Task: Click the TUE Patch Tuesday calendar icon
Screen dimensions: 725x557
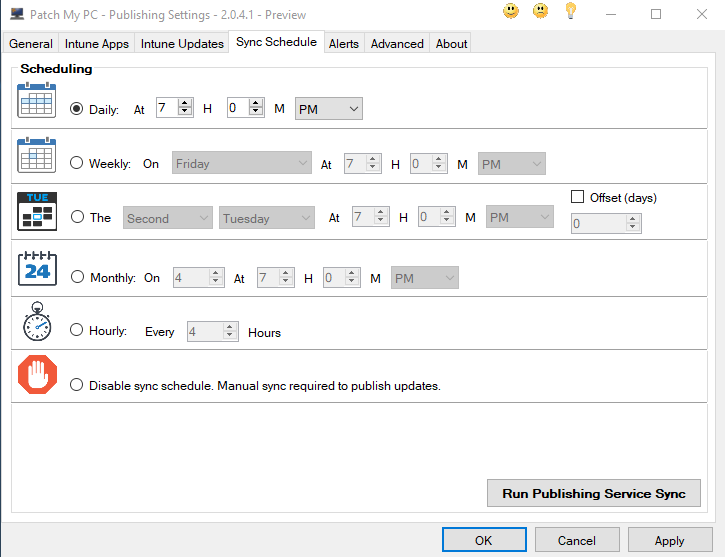Action: [x=37, y=211]
